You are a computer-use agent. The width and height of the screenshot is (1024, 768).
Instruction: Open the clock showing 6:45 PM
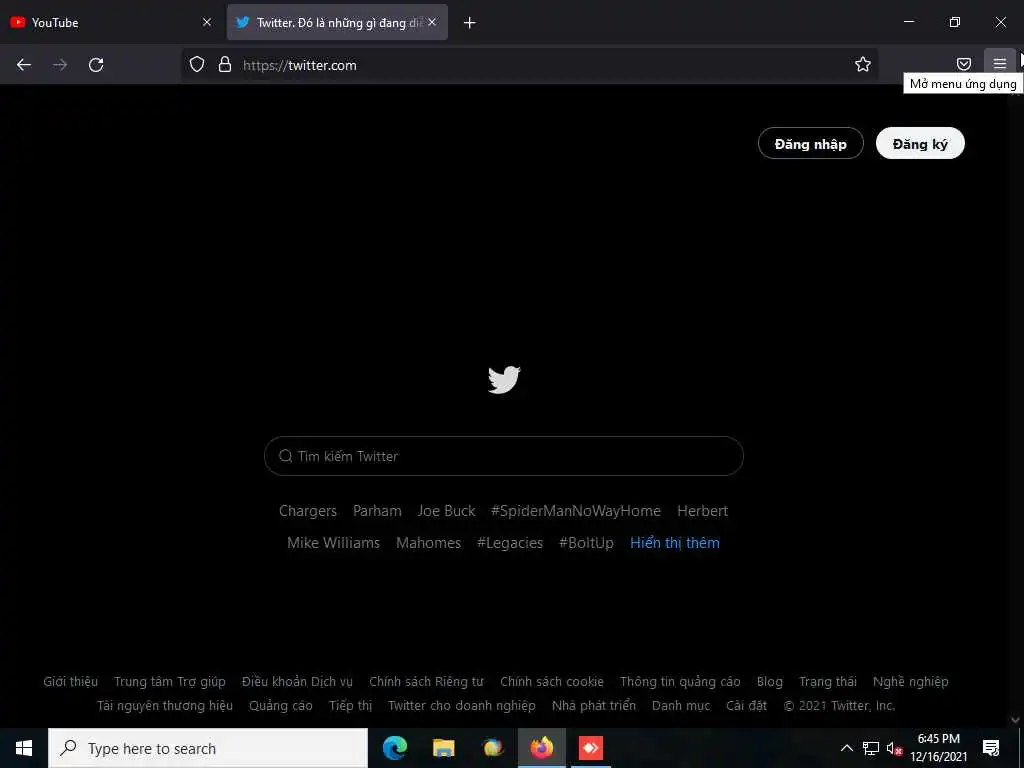coord(938,748)
